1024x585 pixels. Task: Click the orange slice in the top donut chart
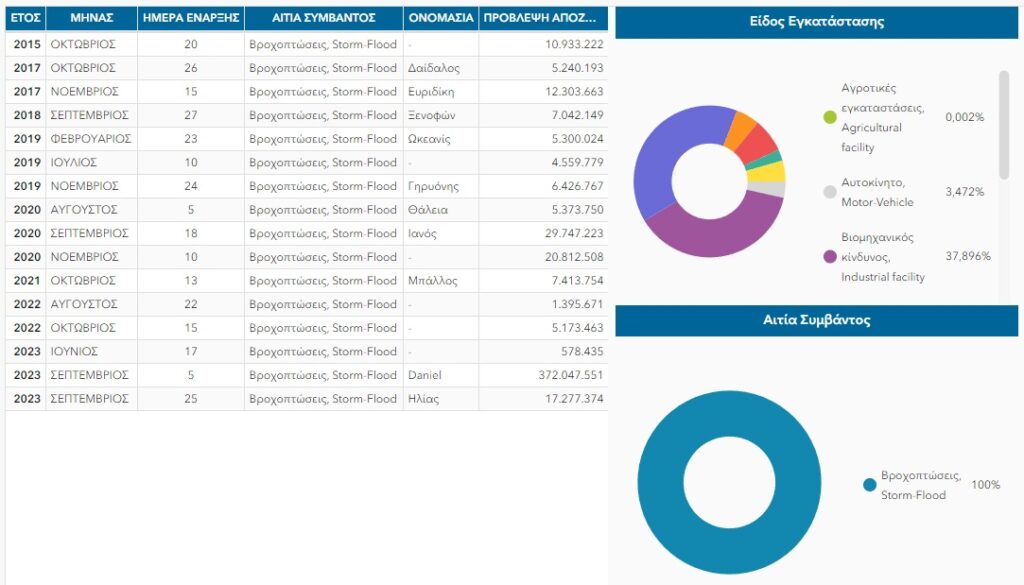740,127
